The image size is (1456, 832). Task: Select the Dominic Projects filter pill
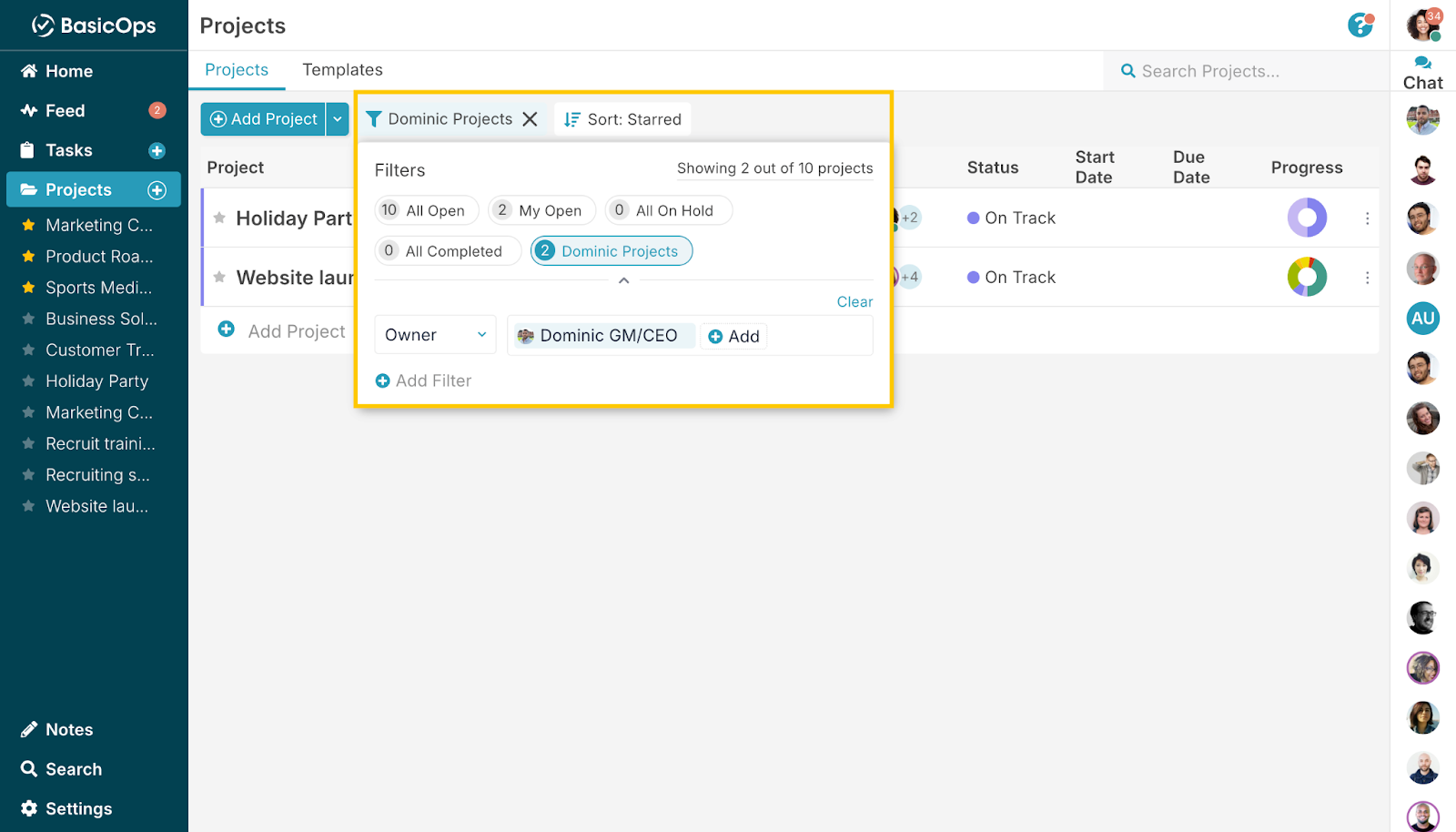coord(611,250)
